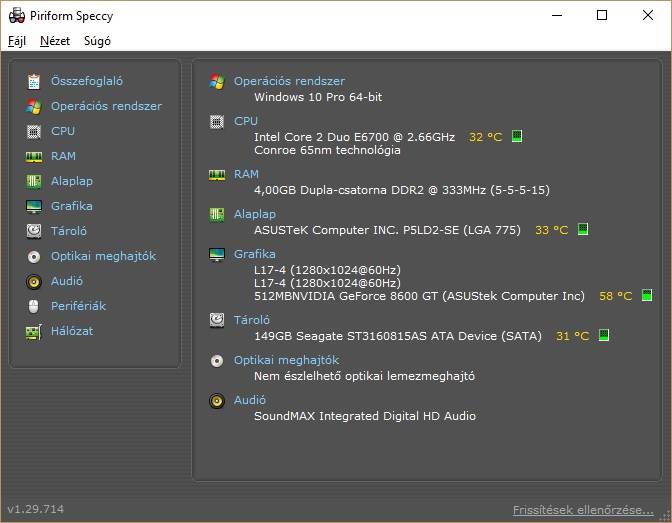Click the disc icon beside Optikai meghajtók heading
This screenshot has height=523, width=672.
(x=217, y=361)
